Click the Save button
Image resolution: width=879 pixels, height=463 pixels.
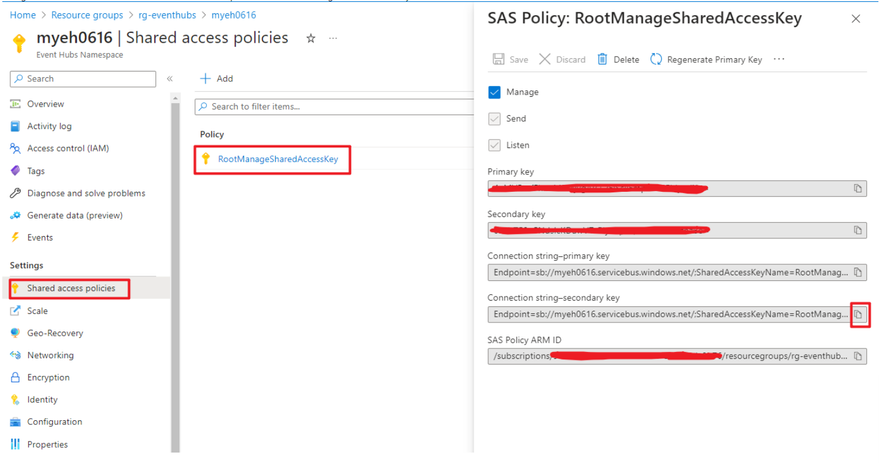pos(510,59)
